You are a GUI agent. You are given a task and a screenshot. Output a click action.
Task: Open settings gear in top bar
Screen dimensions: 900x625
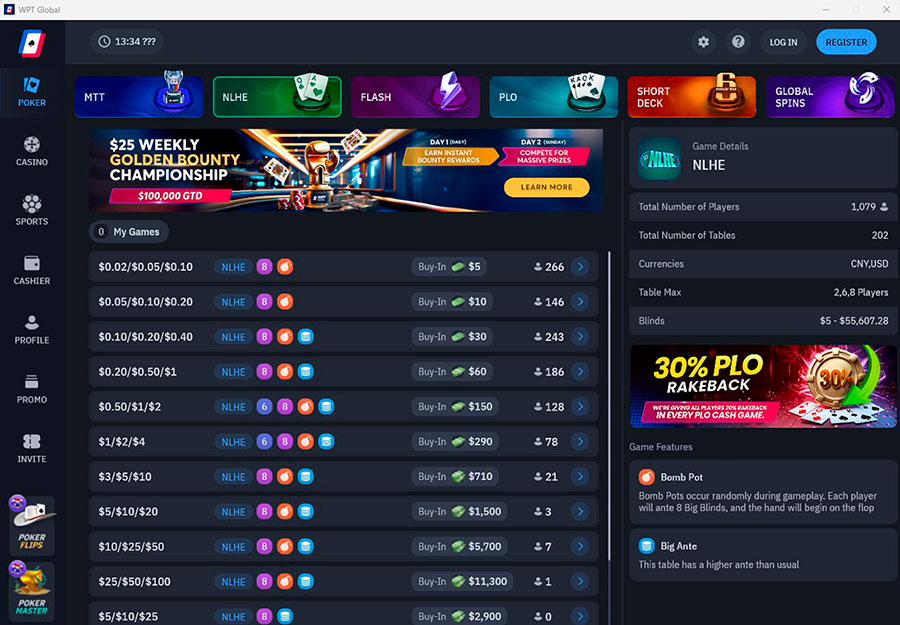pyautogui.click(x=703, y=42)
